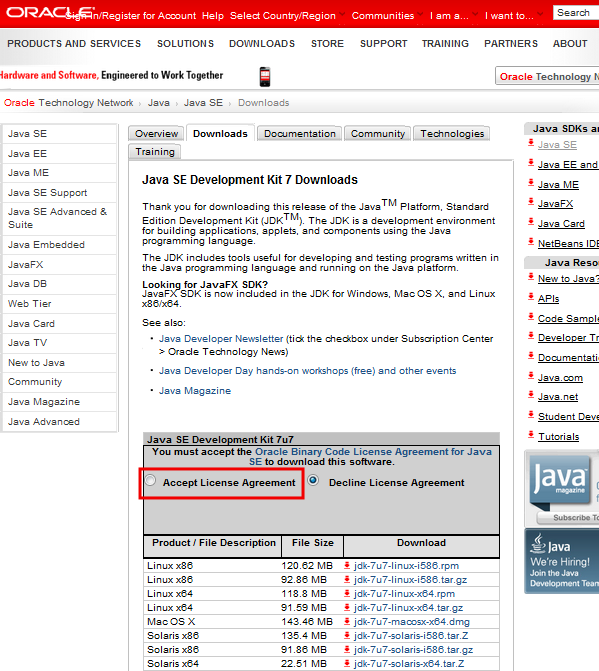Click the Java We're Hiring banner

(562, 561)
